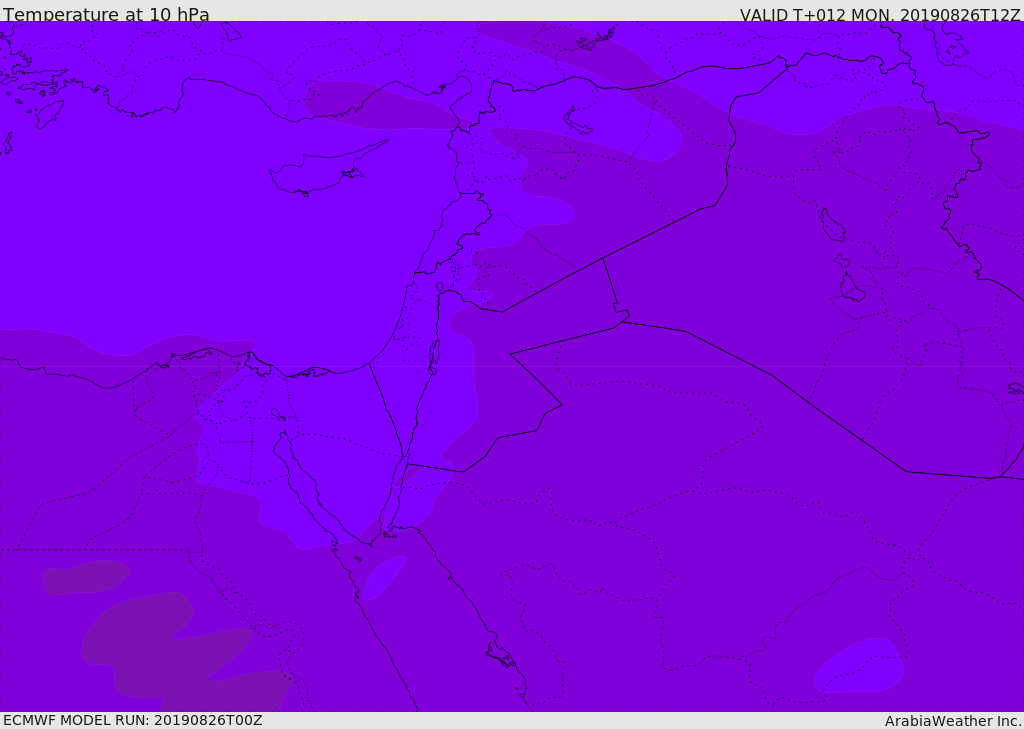Screen dimensions: 1024x729
Task: Click the 'Temperature at 10 hPa' title text
Action: point(106,14)
